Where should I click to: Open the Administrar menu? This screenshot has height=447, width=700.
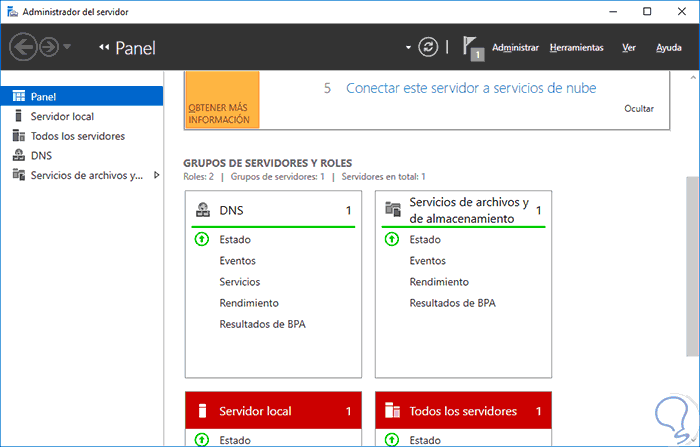[515, 47]
